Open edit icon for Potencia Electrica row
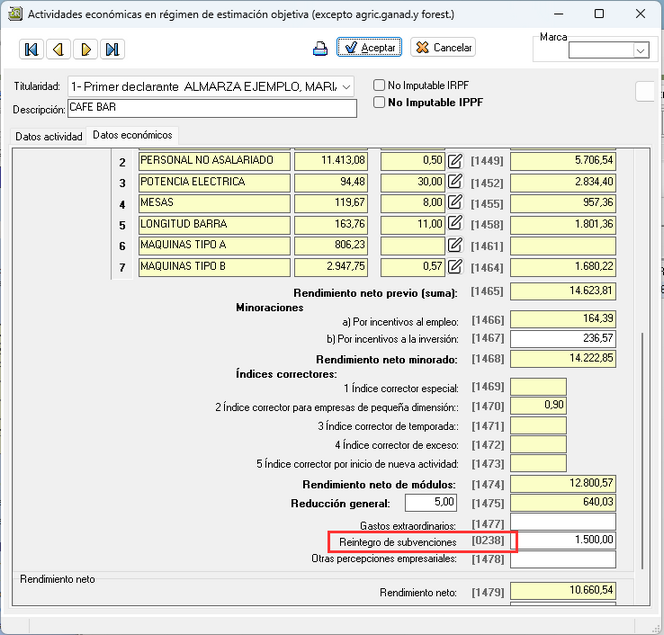 click(x=455, y=182)
